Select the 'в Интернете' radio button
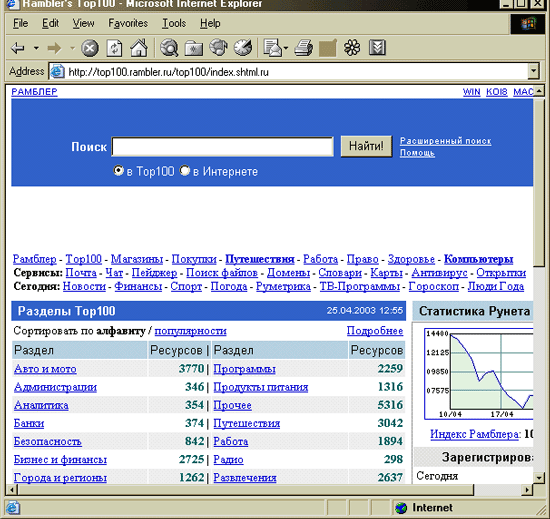 tap(185, 171)
